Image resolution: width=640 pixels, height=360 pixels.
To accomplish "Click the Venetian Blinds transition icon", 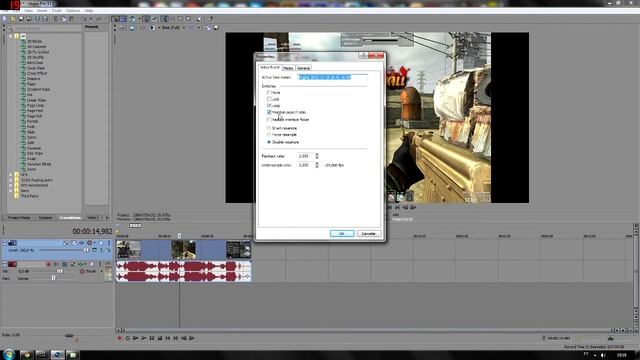I will pos(23,164).
